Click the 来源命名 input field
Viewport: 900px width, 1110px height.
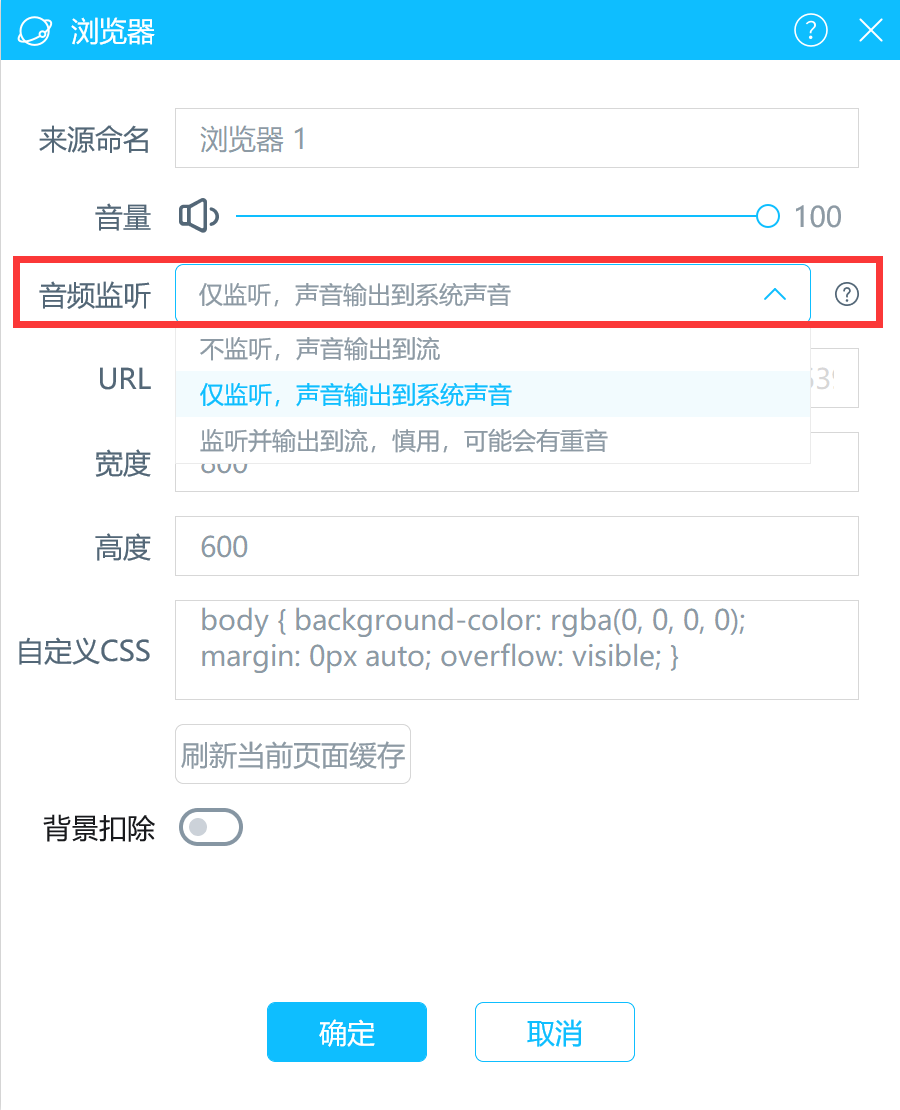pos(517,138)
